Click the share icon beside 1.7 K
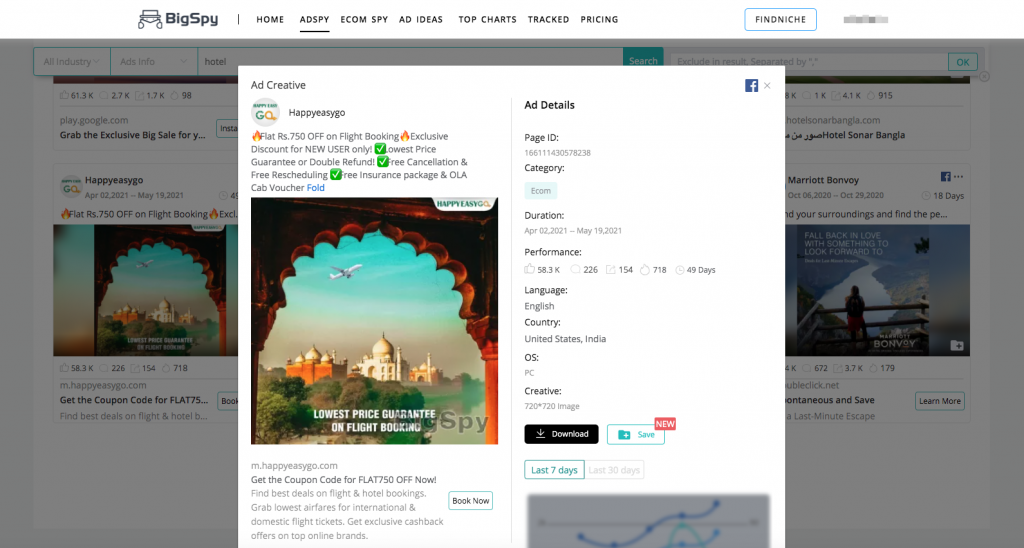The width and height of the screenshot is (1024, 548). coord(139,95)
